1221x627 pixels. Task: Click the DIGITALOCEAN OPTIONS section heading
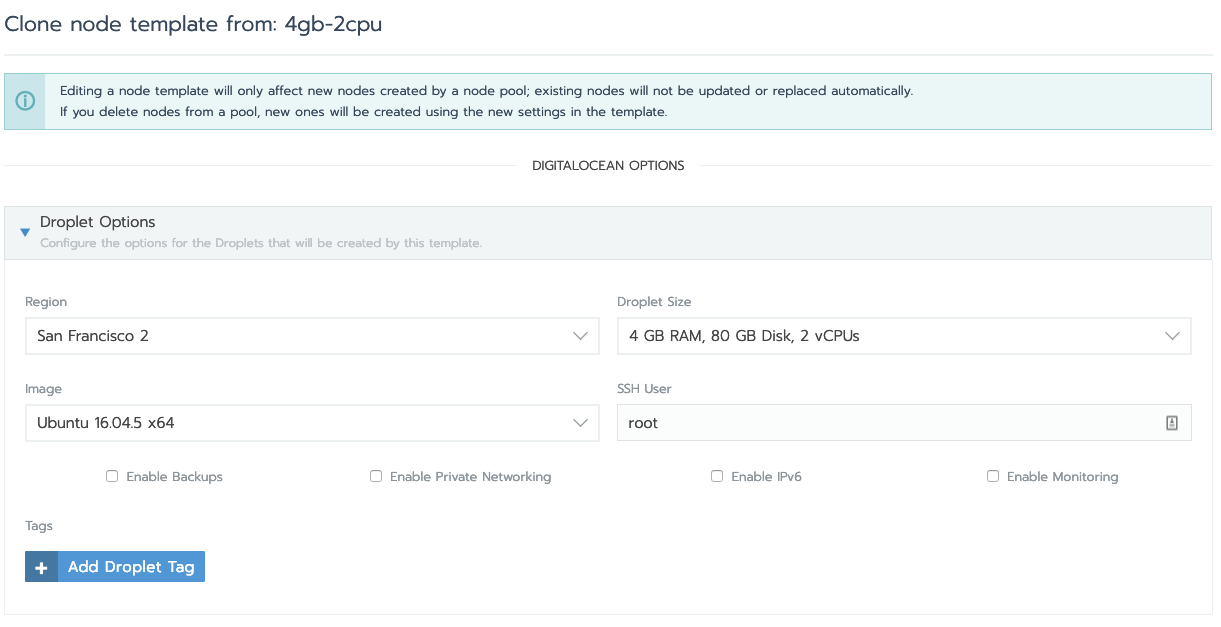coord(608,166)
